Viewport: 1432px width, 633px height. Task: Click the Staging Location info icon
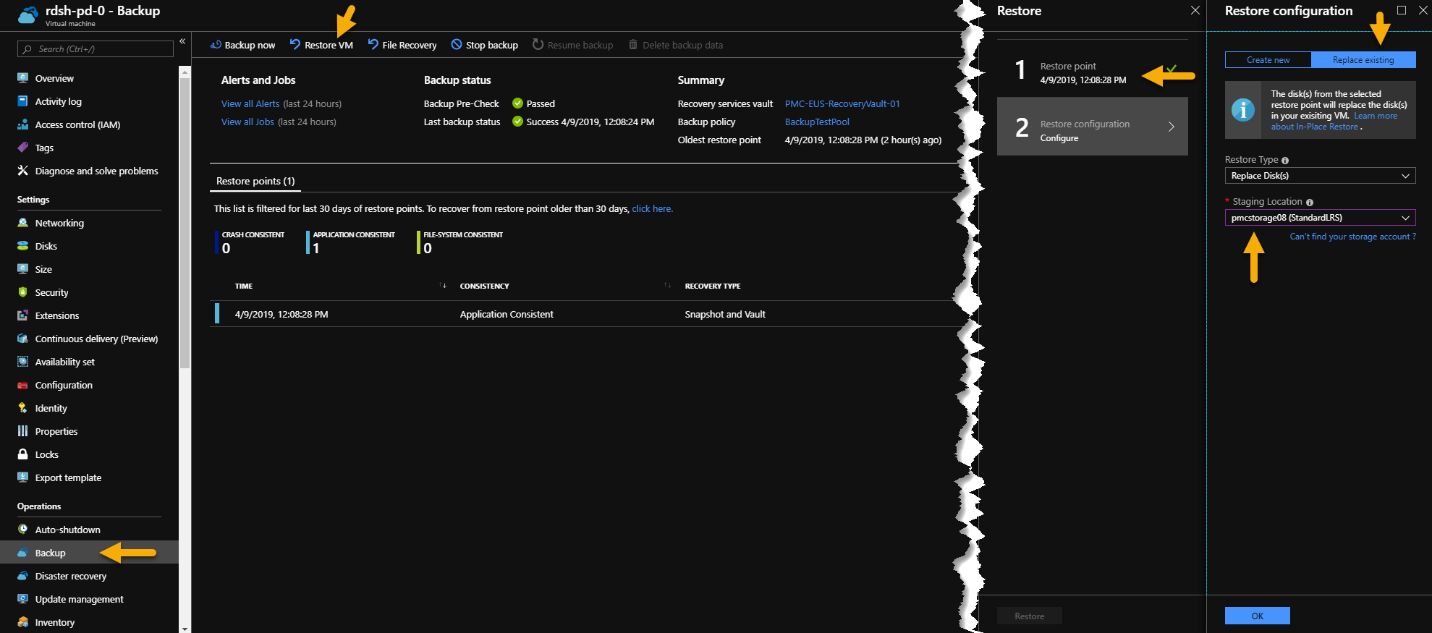point(1309,202)
